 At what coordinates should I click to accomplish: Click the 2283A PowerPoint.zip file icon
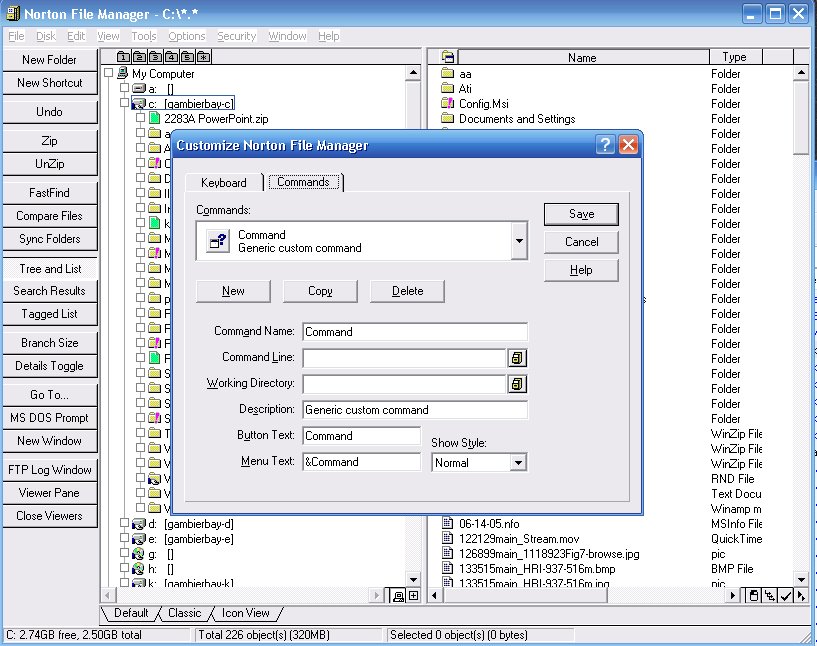(154, 118)
